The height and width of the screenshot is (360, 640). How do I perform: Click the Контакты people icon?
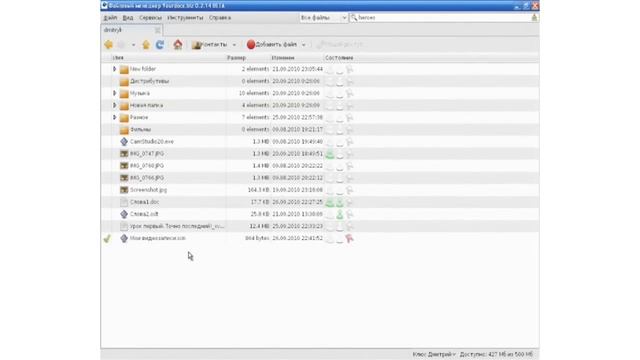pyautogui.click(x=196, y=45)
